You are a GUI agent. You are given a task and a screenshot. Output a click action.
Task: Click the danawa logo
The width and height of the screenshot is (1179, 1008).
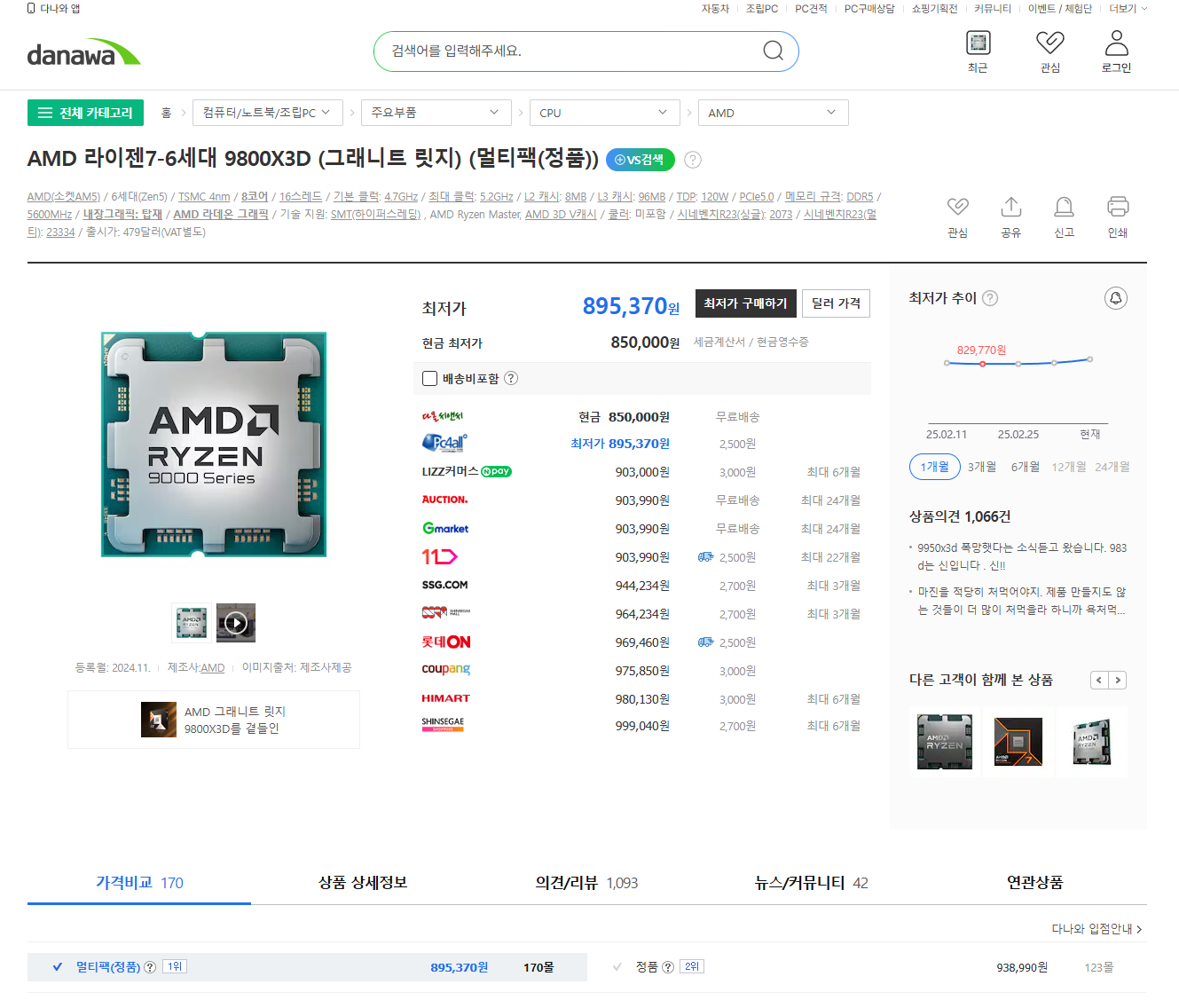(83, 52)
